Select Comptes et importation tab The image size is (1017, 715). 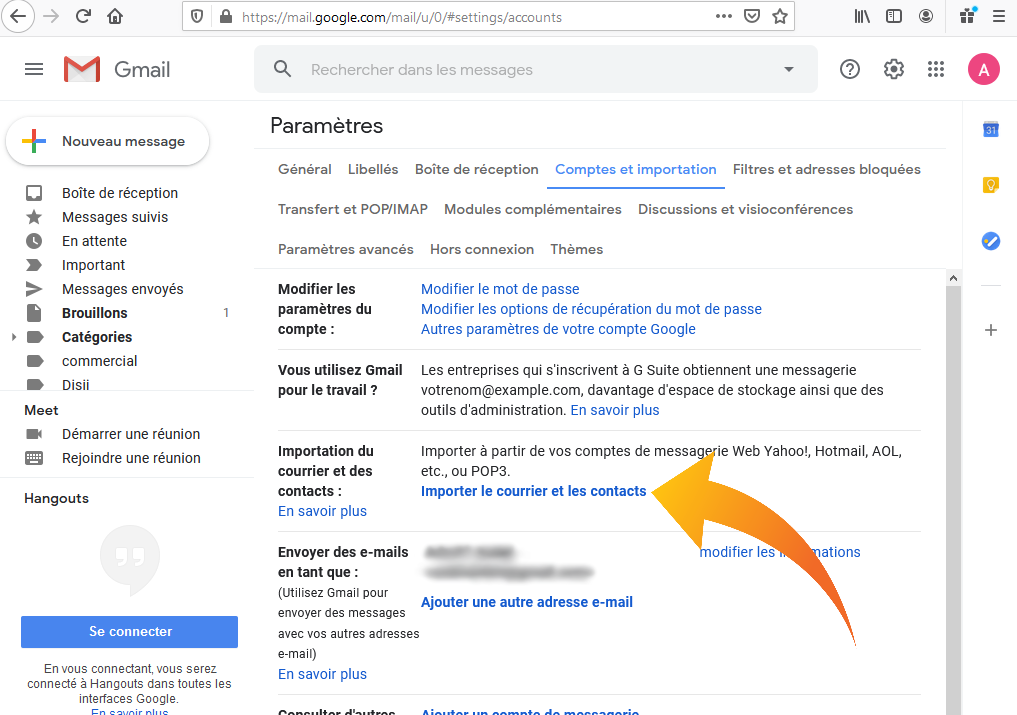click(636, 169)
